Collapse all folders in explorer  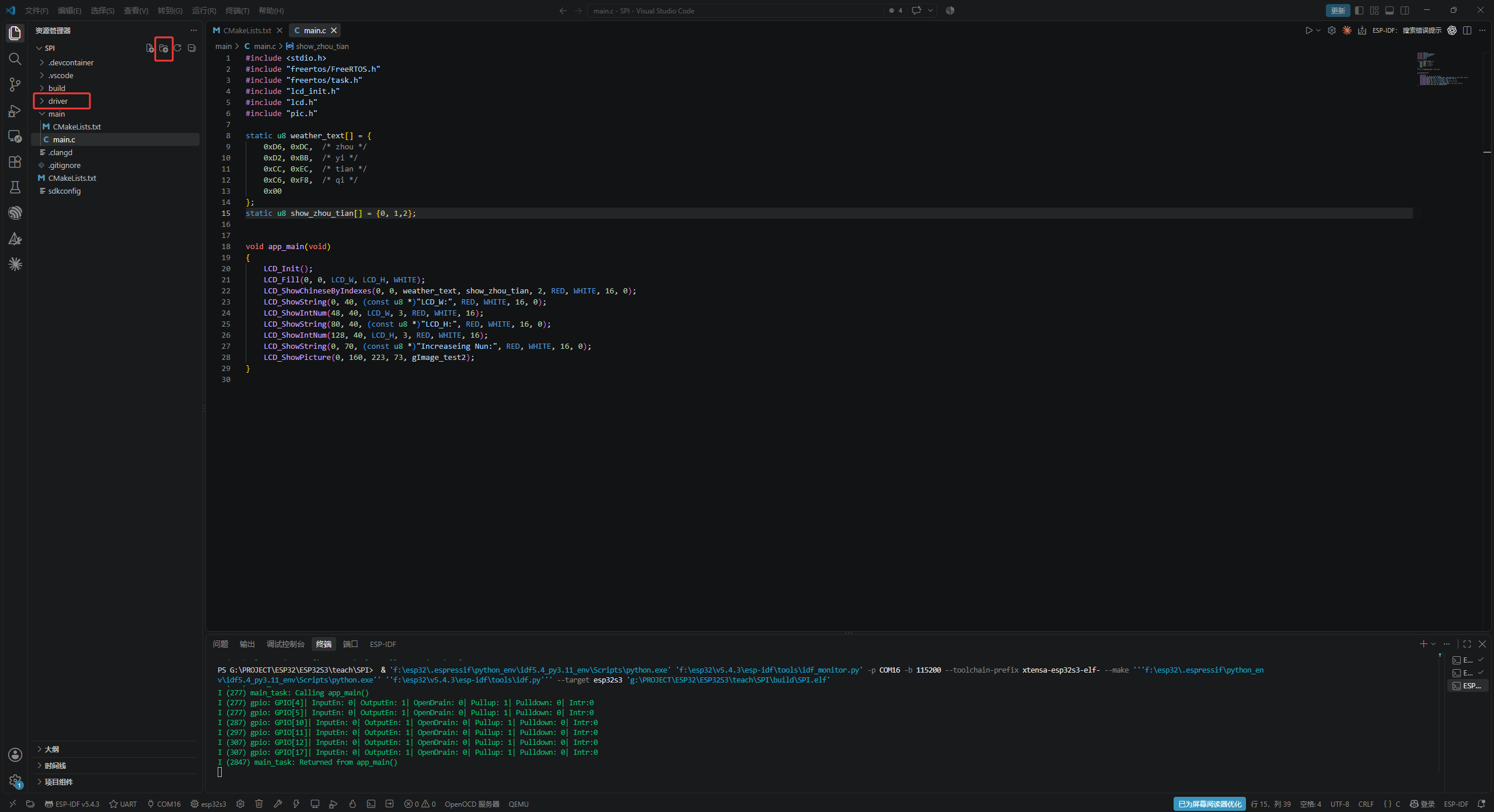pos(191,48)
